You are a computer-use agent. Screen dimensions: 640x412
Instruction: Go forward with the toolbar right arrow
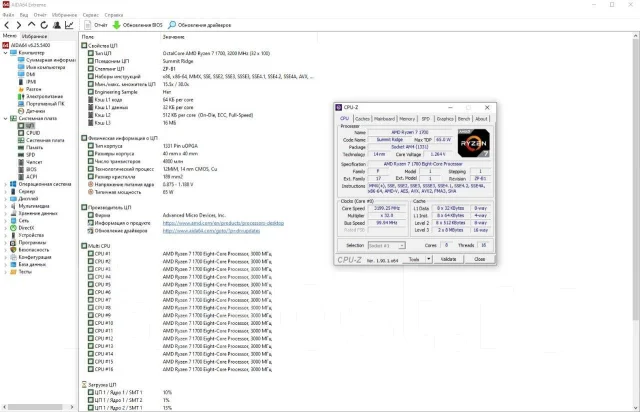point(19,25)
